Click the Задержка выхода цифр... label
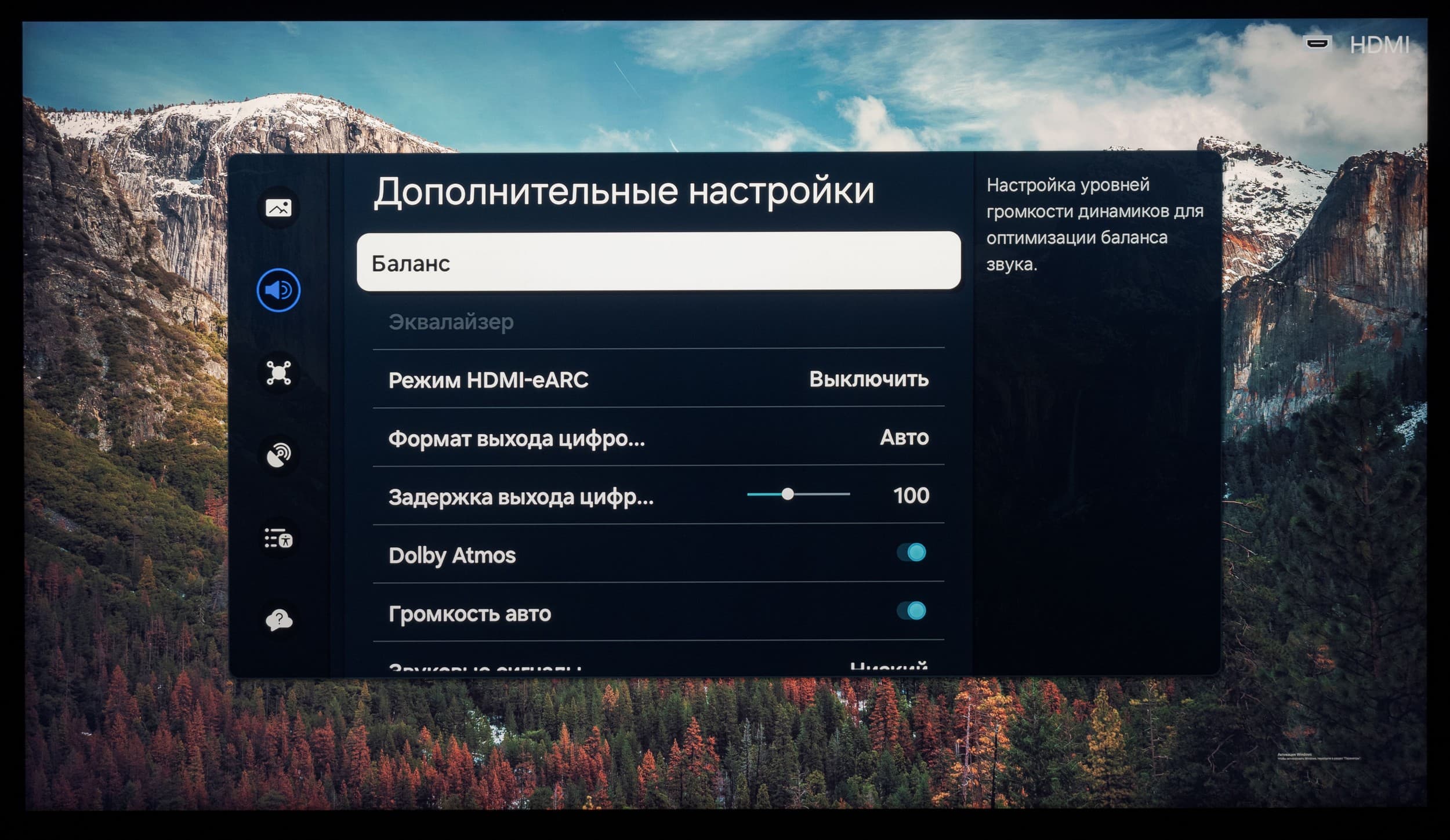1450x840 pixels. tap(520, 497)
